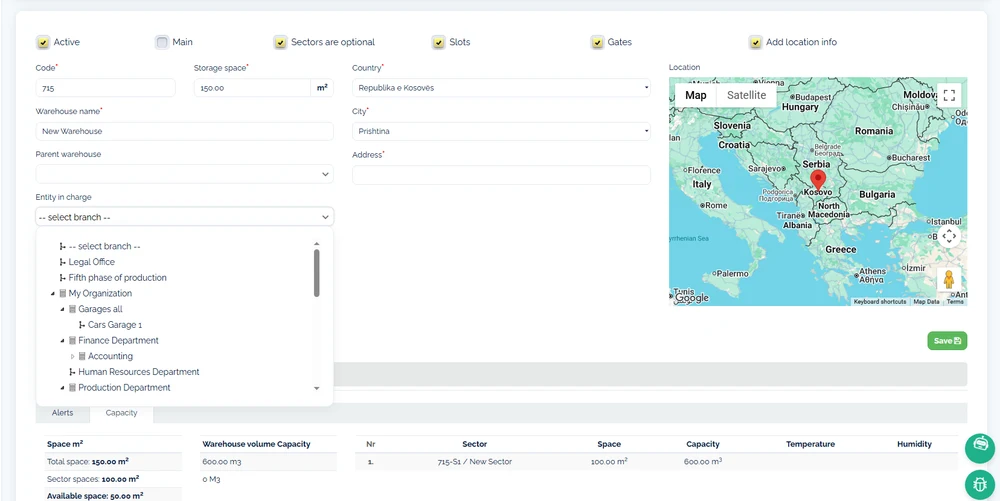
Task: Toggle fullscreen map view
Action: tap(949, 96)
